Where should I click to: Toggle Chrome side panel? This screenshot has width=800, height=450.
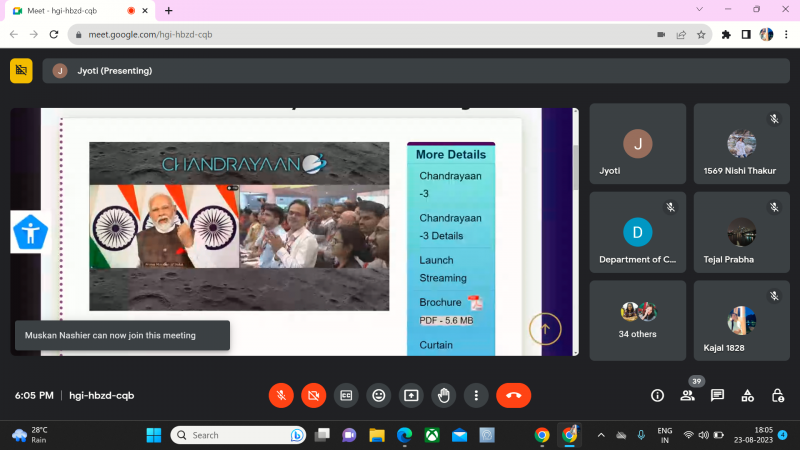coord(746,35)
